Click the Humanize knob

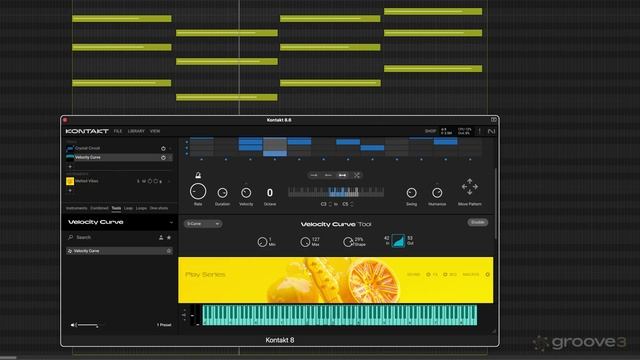(x=437, y=192)
